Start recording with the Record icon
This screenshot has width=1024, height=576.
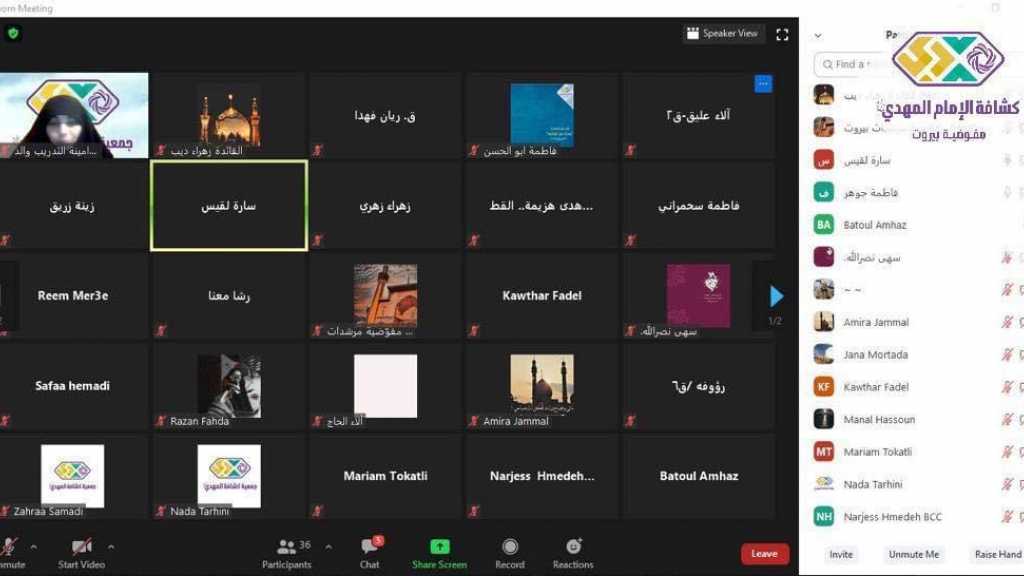[510, 547]
